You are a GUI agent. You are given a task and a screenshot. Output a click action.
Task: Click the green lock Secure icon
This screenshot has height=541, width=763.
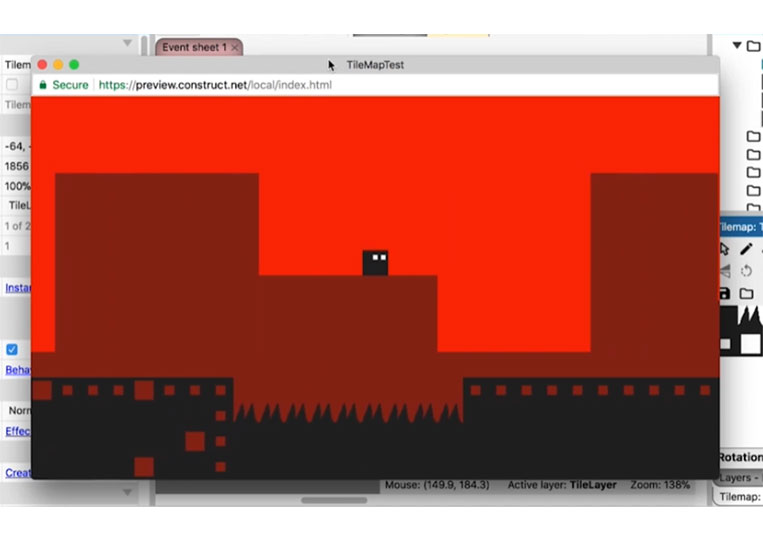[43, 85]
